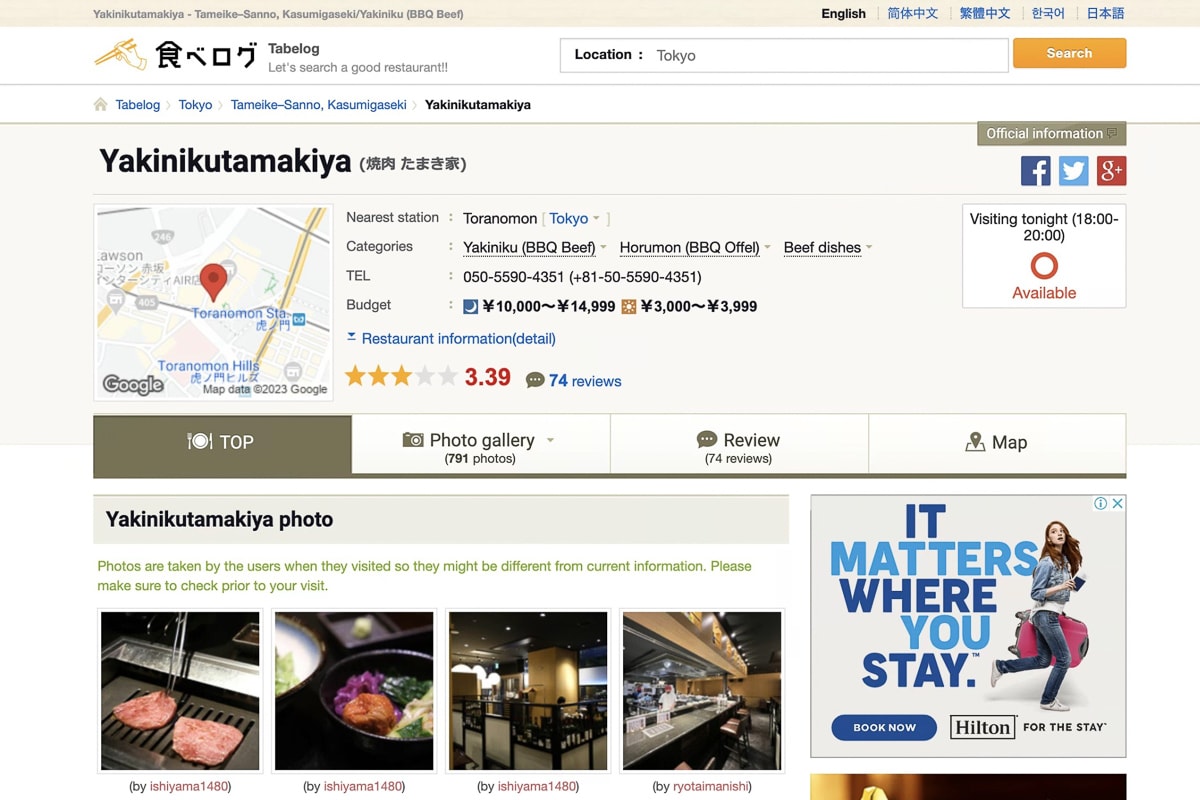Close the Hilton ad with X icon
Viewport: 1200px width, 800px height.
1117,504
